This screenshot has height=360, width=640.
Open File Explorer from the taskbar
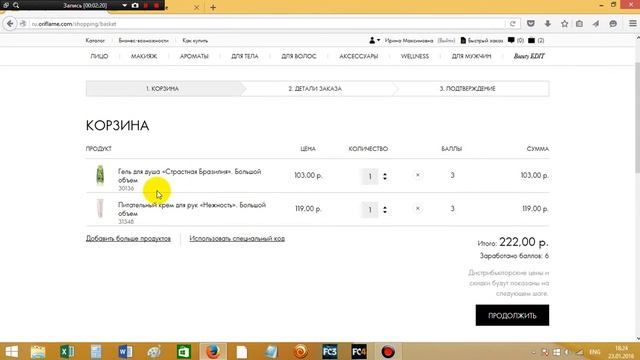click(38, 351)
